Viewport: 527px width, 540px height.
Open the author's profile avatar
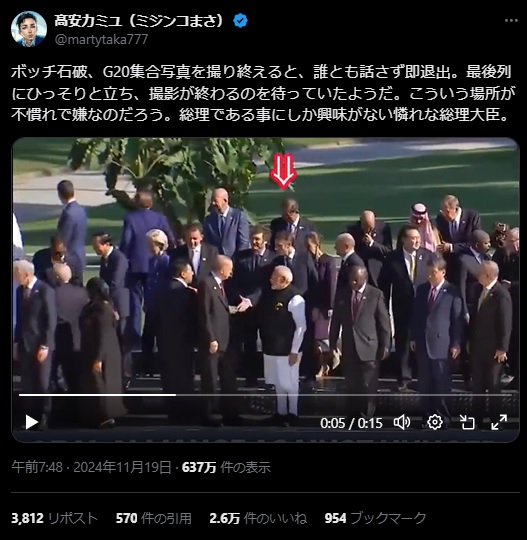(x=29, y=29)
